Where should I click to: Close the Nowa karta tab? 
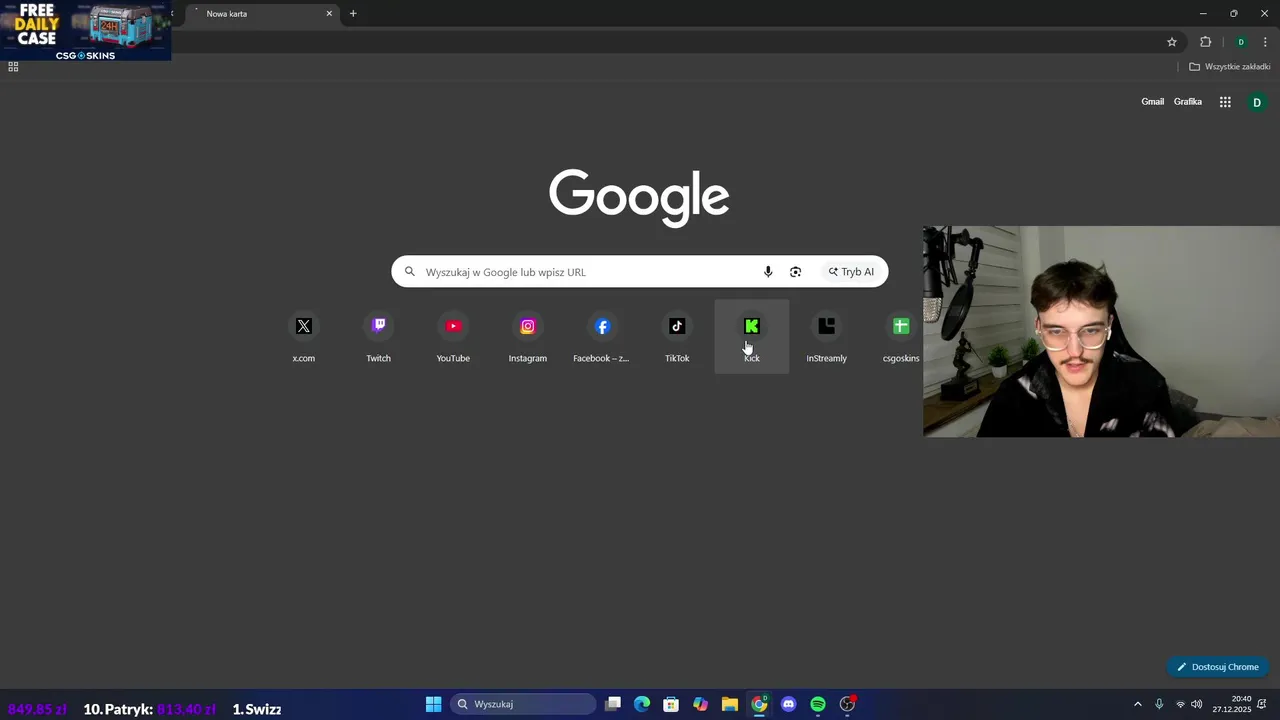pos(329,14)
